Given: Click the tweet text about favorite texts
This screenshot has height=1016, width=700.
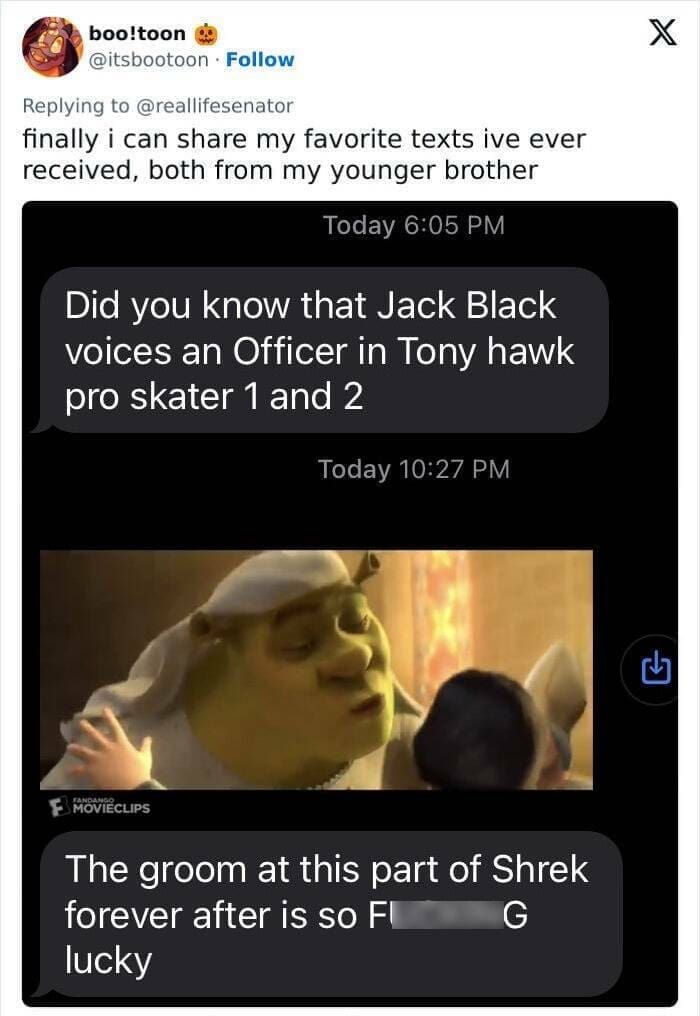Looking at the screenshot, I should click(x=304, y=154).
